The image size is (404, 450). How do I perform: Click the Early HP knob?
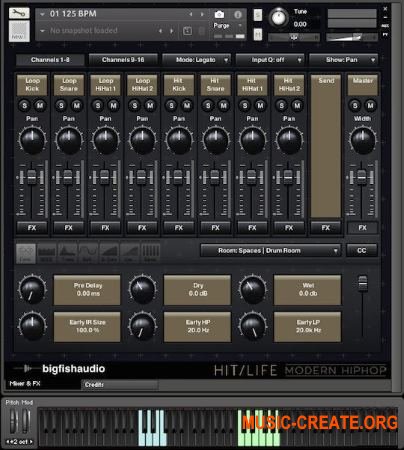[142, 327]
